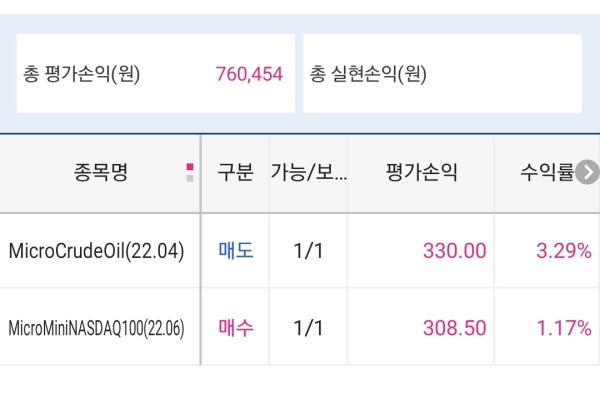Image resolution: width=600 pixels, height=393 pixels.
Task: Tap the pink 매수 label for MicroMiniNASDAQ100
Action: (236, 328)
